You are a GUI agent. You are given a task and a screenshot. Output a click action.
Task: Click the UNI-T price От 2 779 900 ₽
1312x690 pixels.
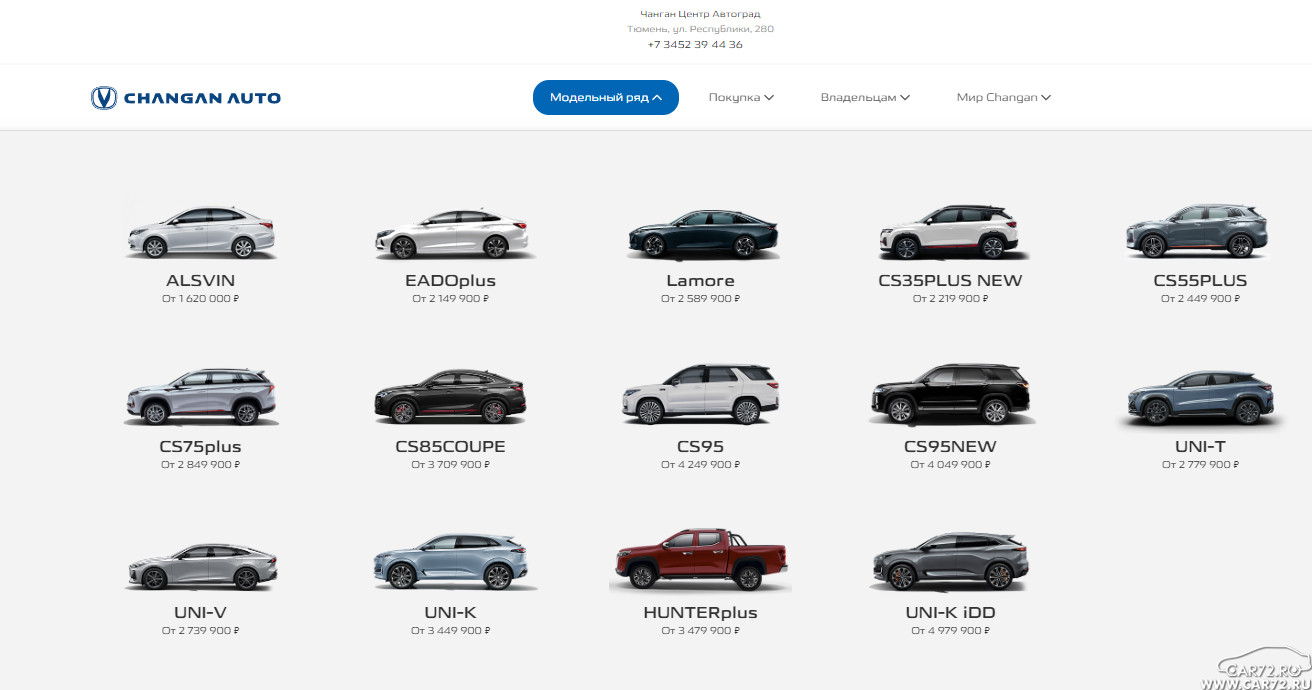[1200, 465]
